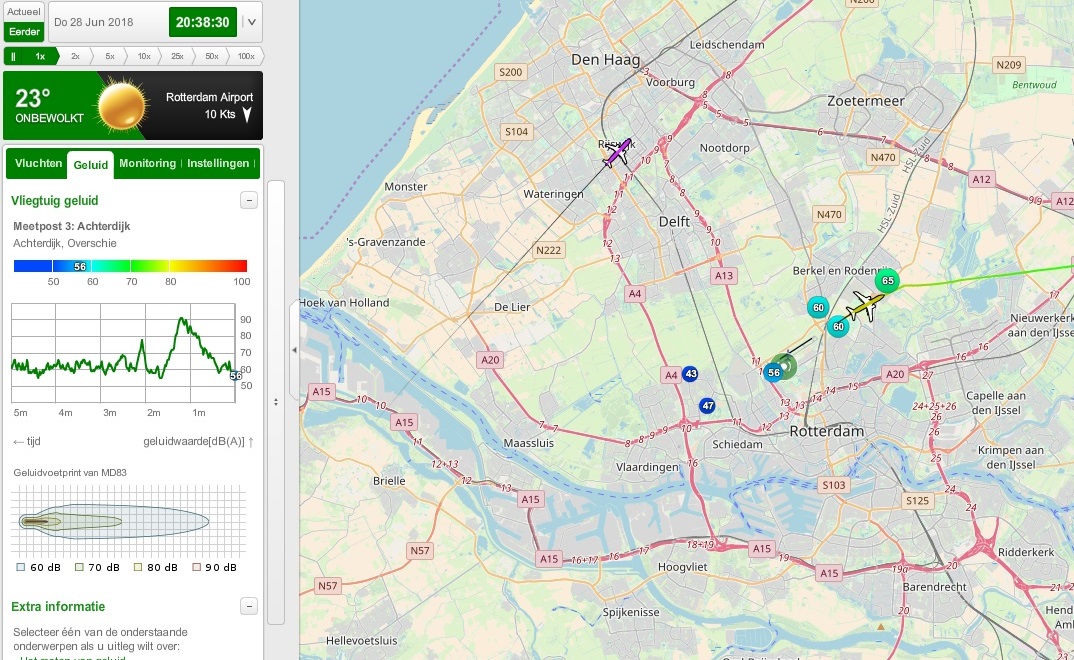This screenshot has width=1074, height=660.
Task: Click the 80 dB legend swatch
Action: [138, 567]
